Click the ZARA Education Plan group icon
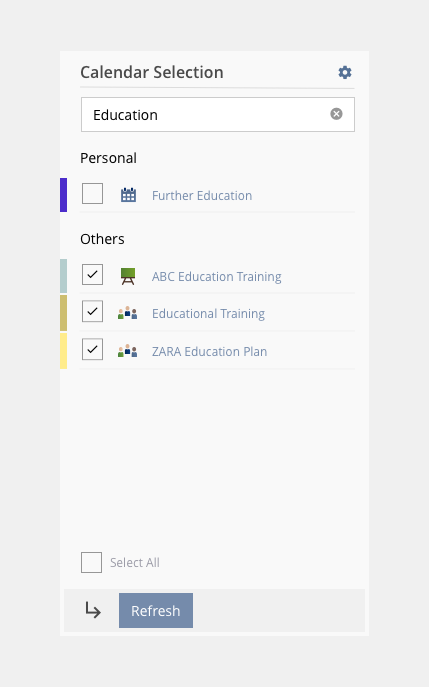 click(x=128, y=351)
